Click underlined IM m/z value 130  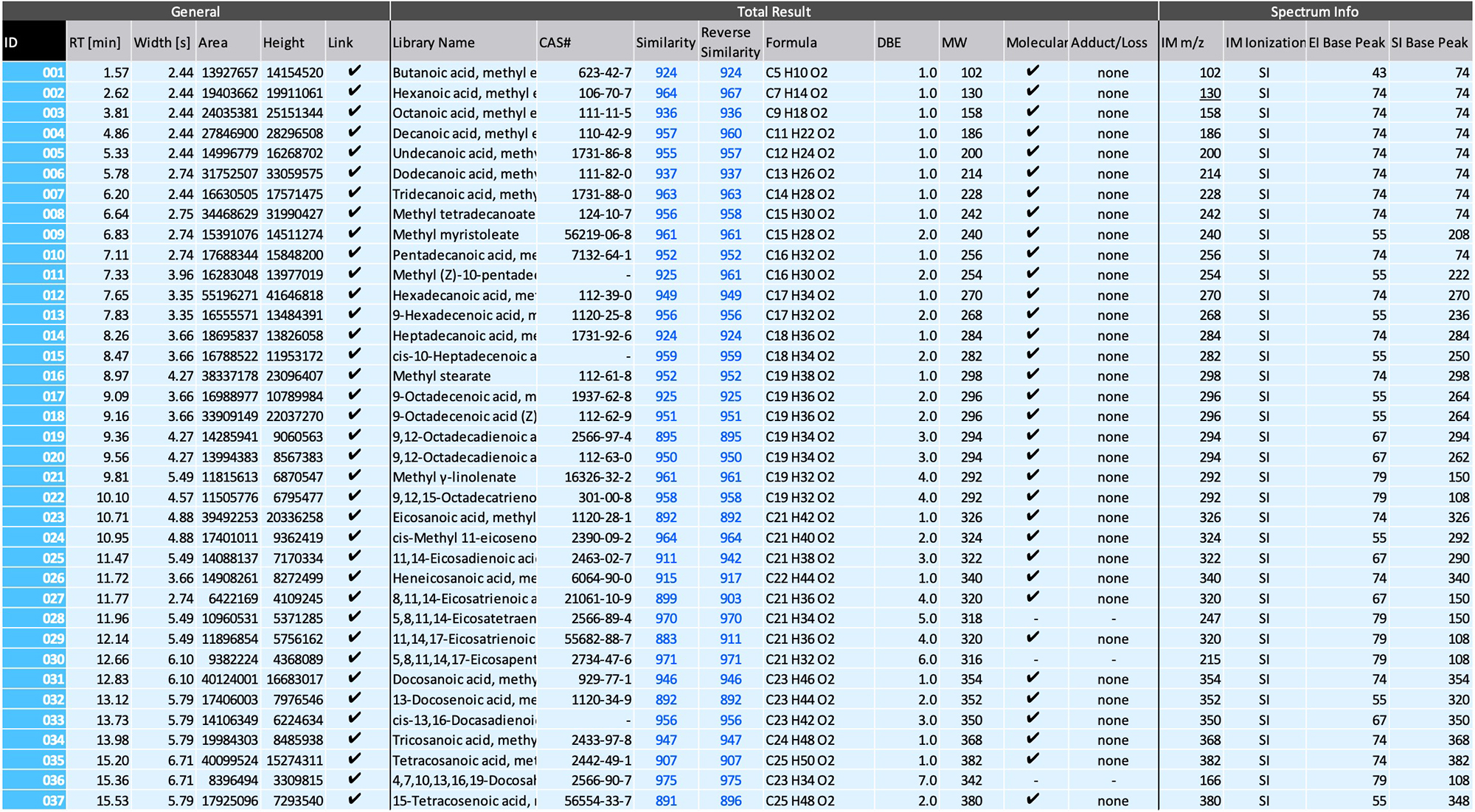tap(1209, 93)
